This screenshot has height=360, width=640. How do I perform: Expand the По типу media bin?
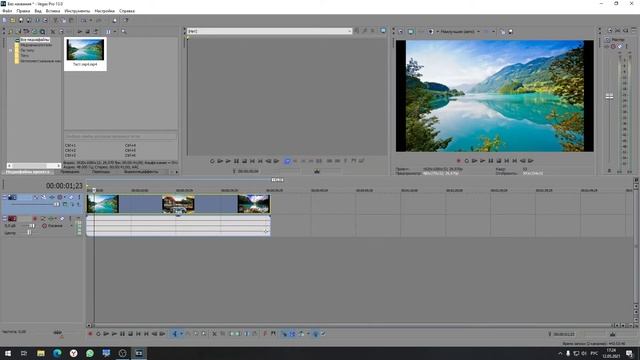[11, 50]
